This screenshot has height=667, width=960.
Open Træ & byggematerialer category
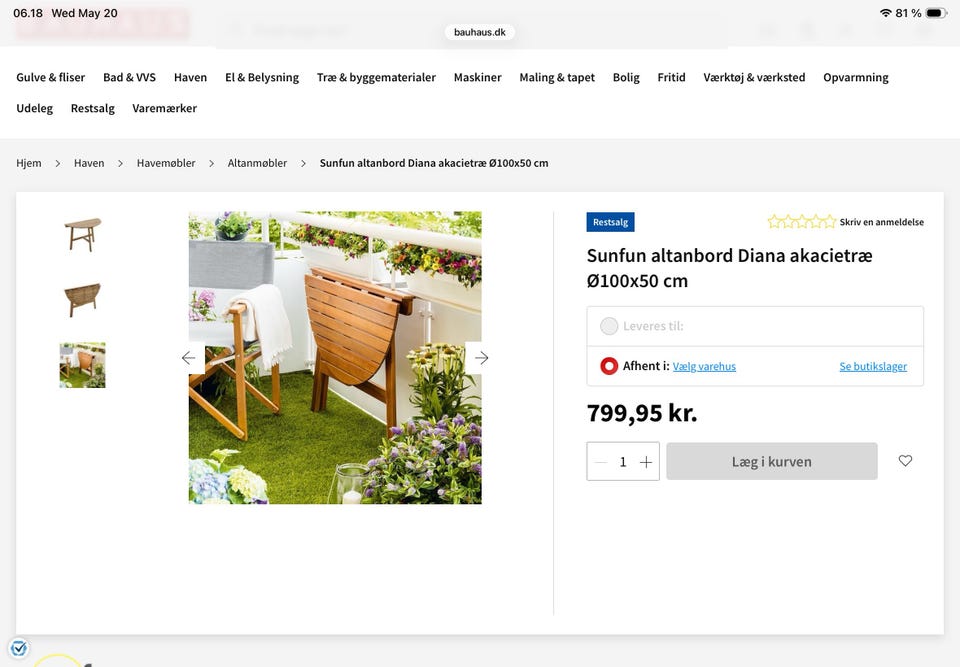[x=376, y=77]
